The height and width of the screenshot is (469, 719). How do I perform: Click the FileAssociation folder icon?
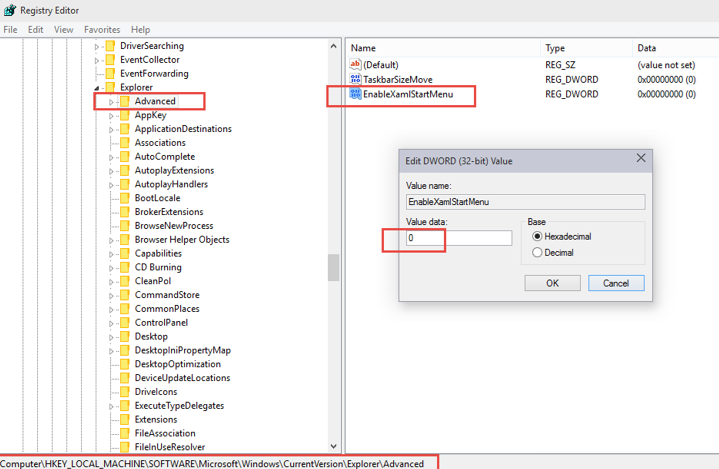125,433
